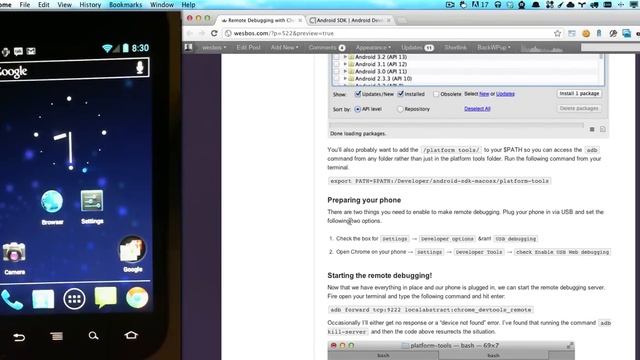Check the Android 3.1 (API 12) box
This screenshot has width=640, height=360.
point(336,64)
